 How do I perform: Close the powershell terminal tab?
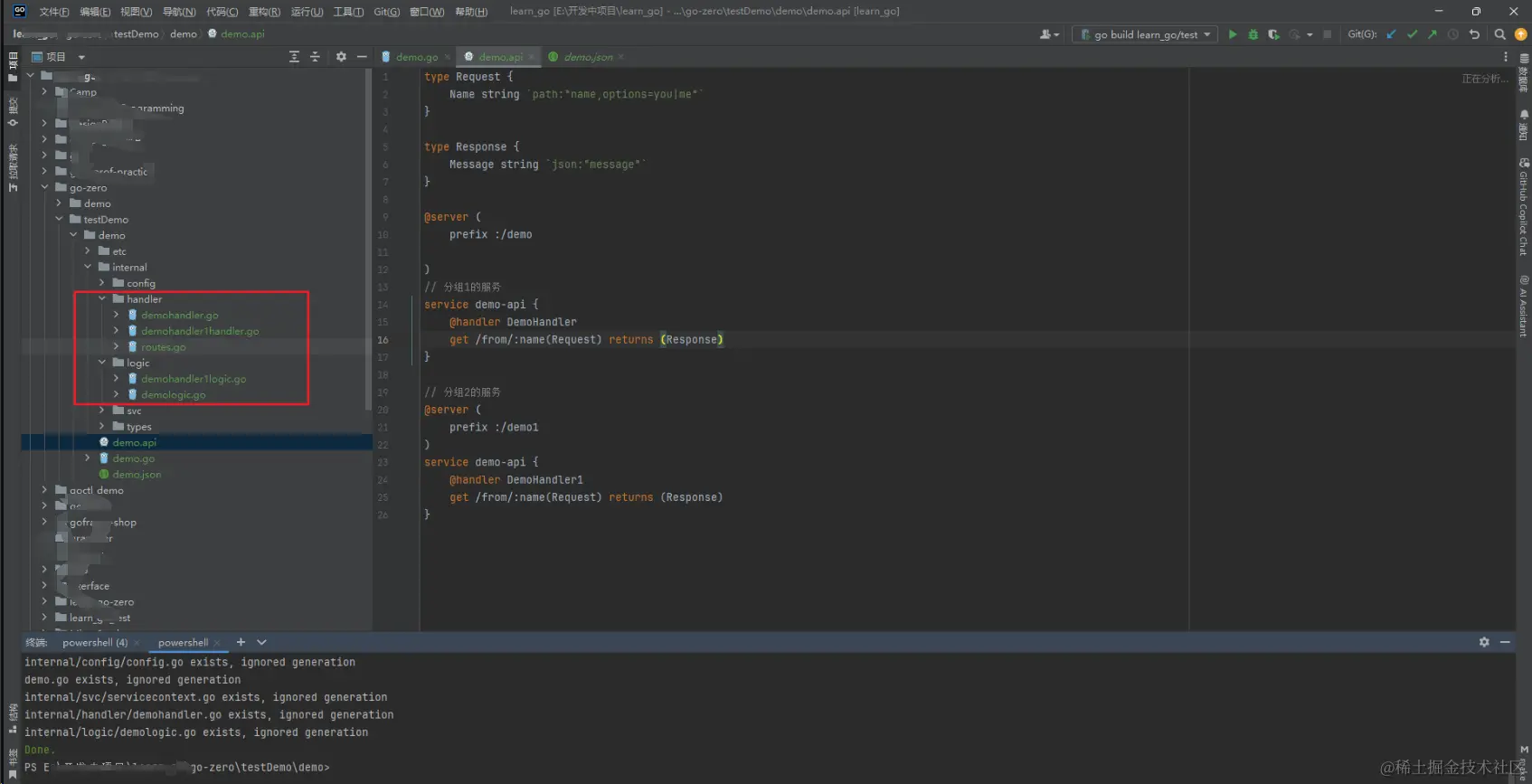click(217, 643)
